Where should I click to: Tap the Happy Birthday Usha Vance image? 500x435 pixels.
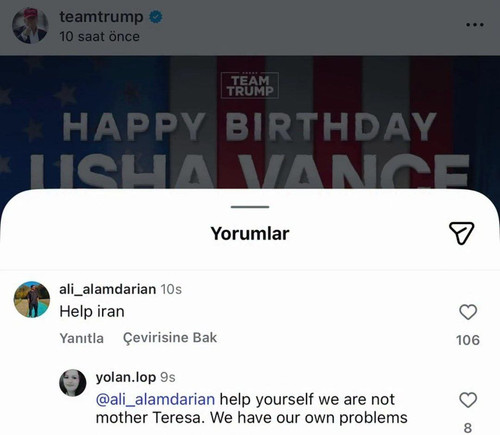point(250,123)
